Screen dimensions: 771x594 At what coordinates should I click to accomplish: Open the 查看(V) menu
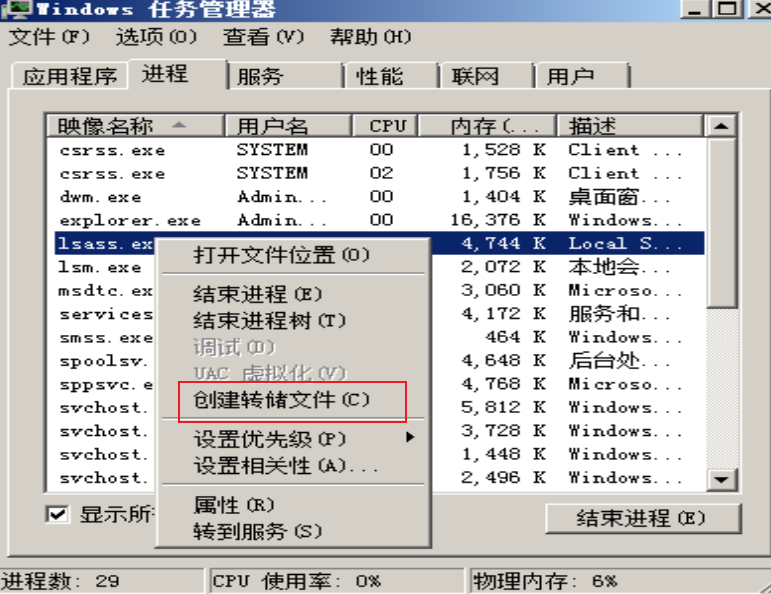click(264, 37)
